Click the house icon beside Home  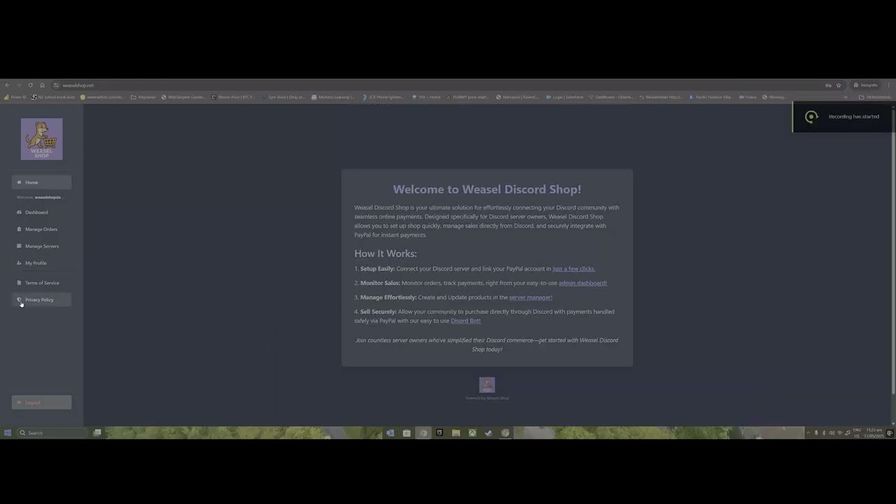click(x=19, y=182)
